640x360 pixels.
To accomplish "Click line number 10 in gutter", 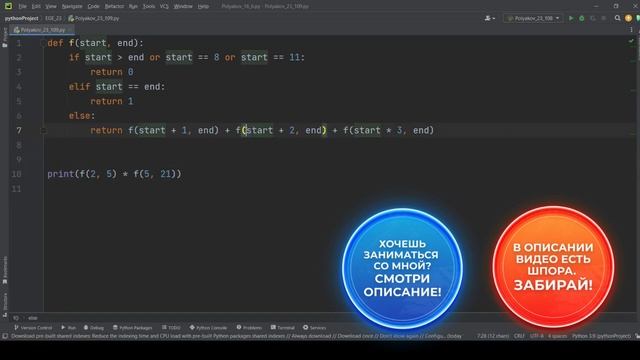I will [x=16, y=174].
